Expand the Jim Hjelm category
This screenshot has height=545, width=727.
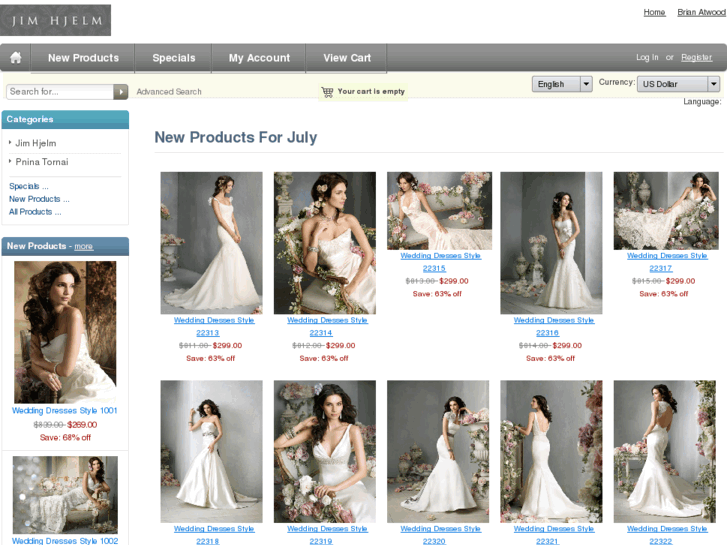pos(36,143)
